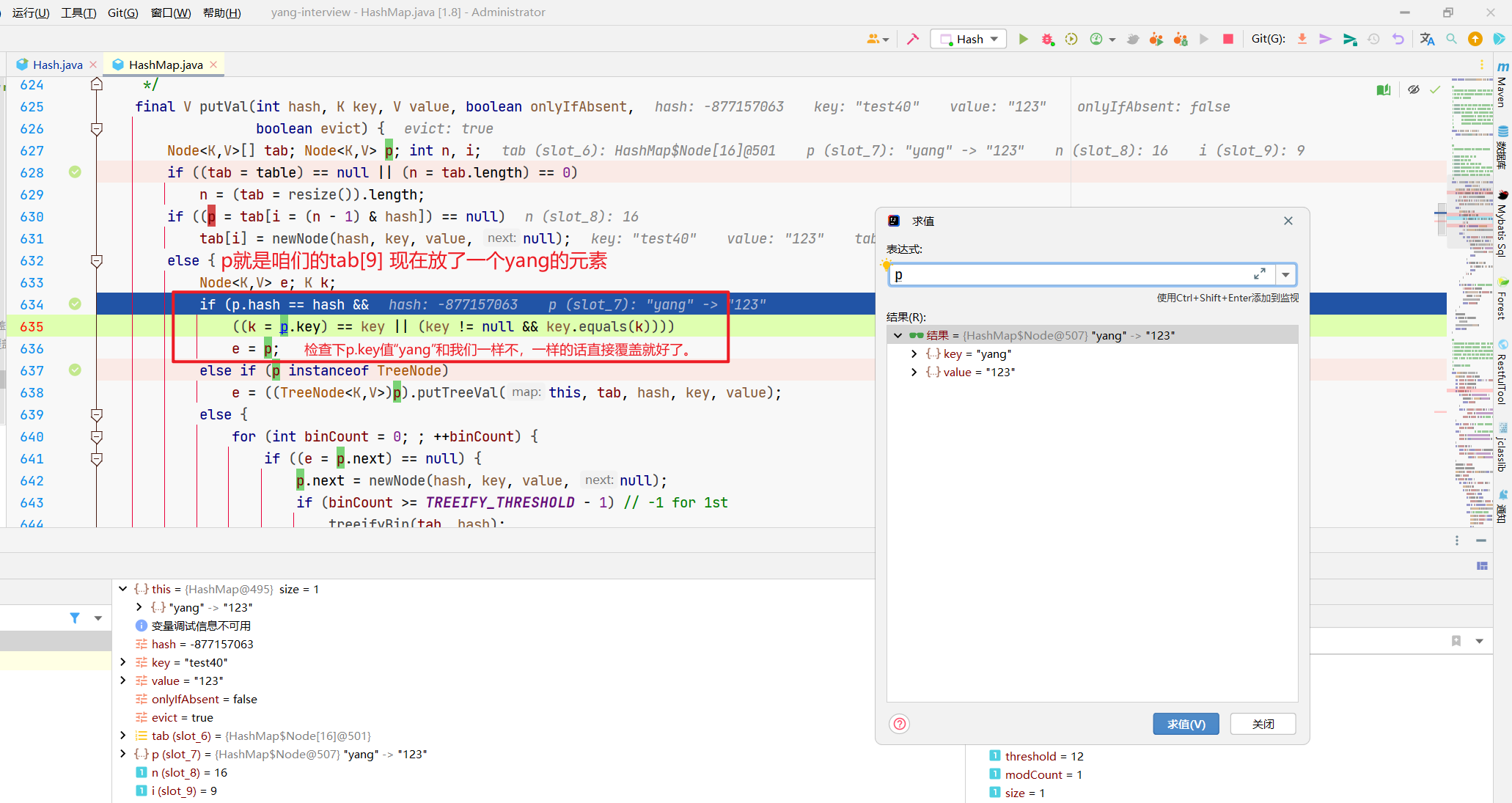Screen dimensions: 1512x803
Task: Toggle reader mode book icon
Action: point(1384,89)
